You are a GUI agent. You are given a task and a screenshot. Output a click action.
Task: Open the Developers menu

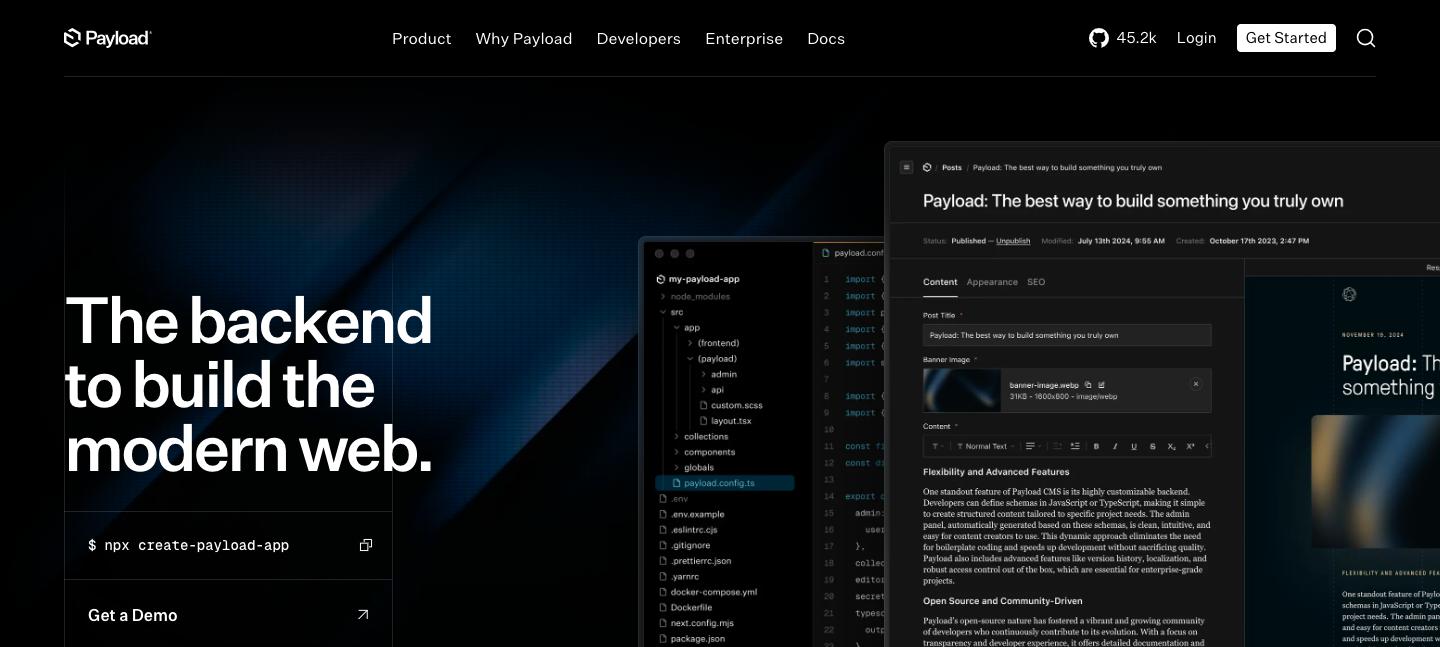click(639, 38)
